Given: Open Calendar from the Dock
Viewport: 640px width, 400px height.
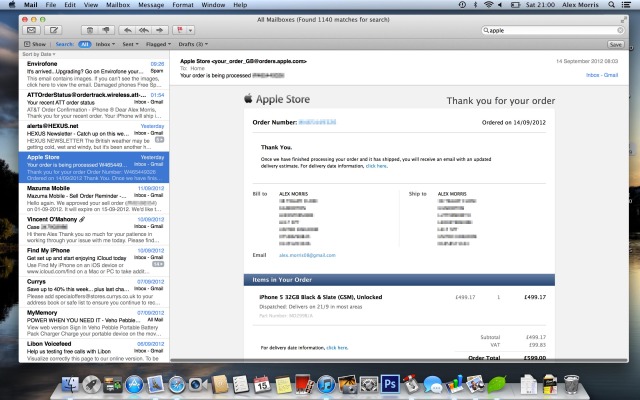Looking at the screenshot, I should click(262, 384).
